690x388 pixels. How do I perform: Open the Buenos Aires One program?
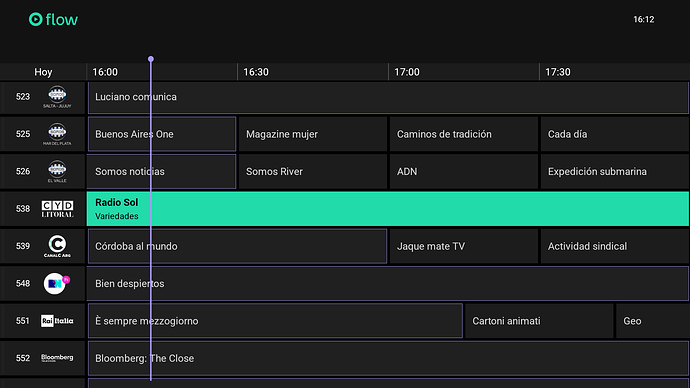[x=162, y=134]
